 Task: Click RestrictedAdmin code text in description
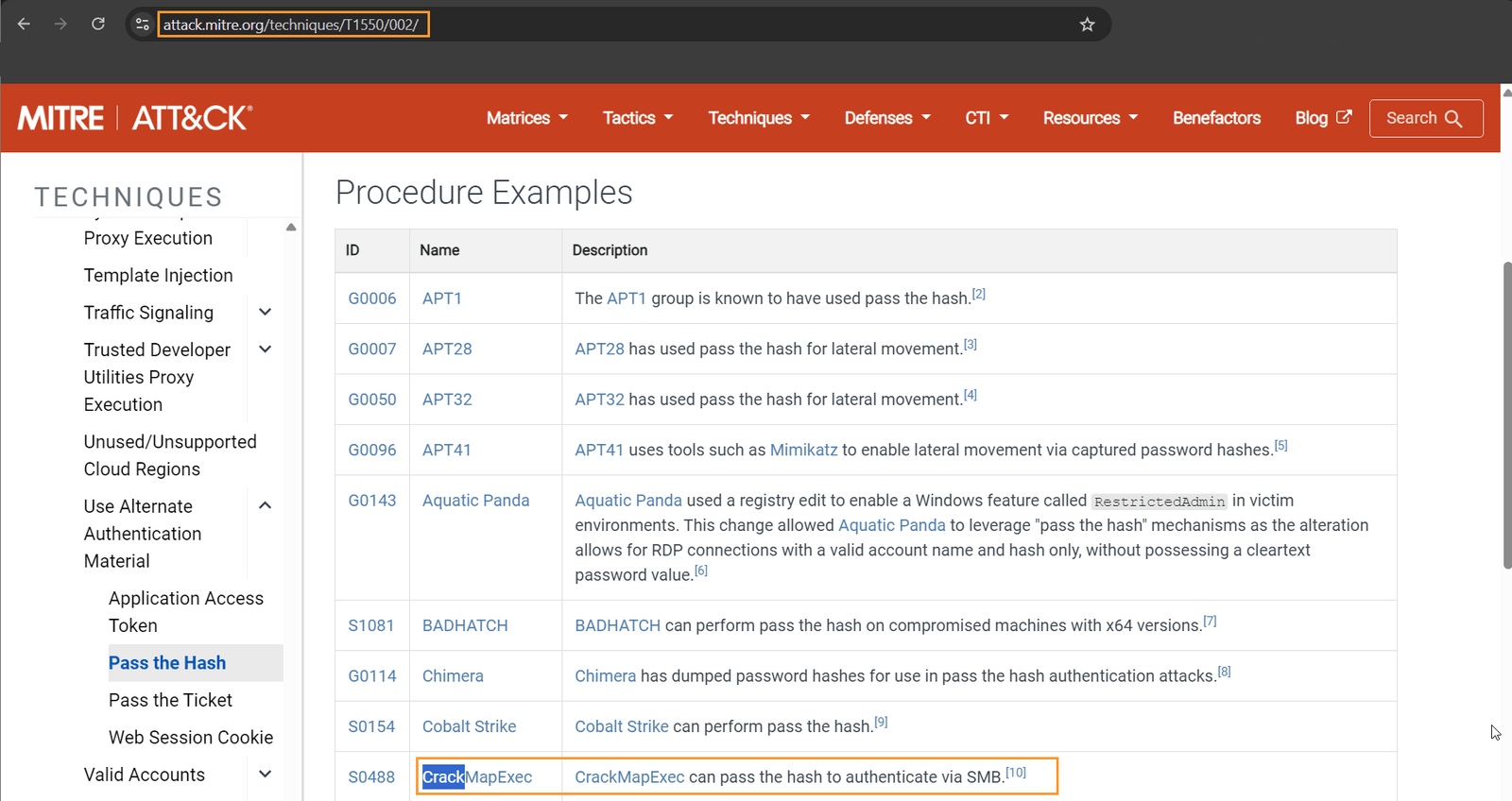click(1160, 502)
